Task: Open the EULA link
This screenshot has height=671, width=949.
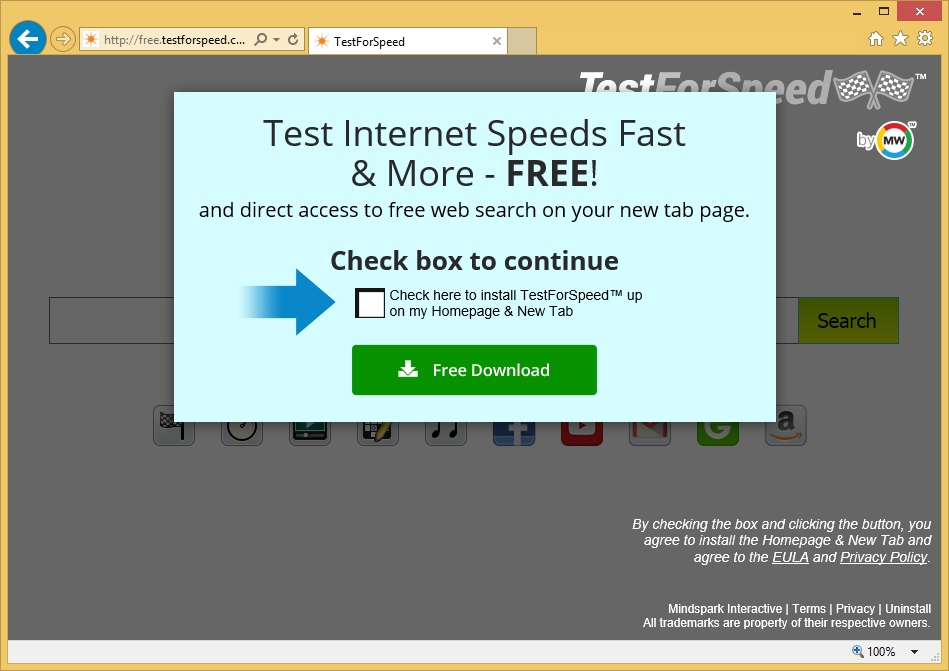Action: point(790,557)
